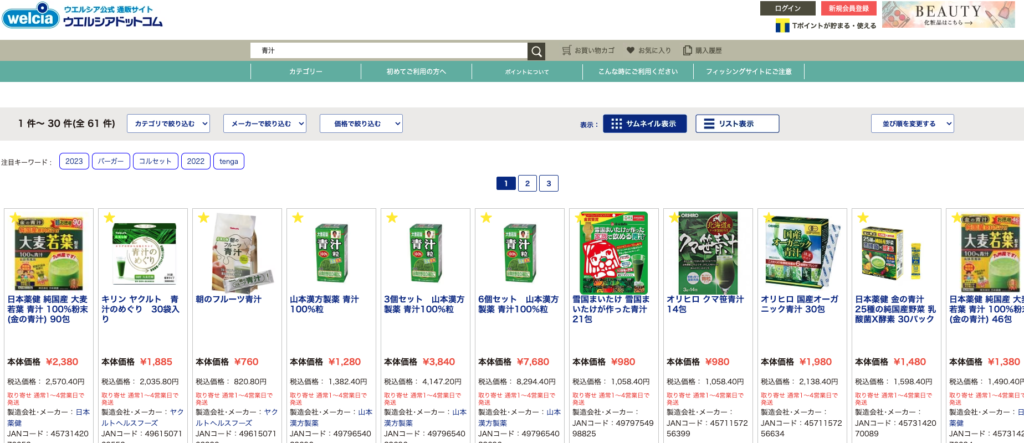
Task: Open the shopping cart (お買い物カゴ)
Action: [588, 50]
